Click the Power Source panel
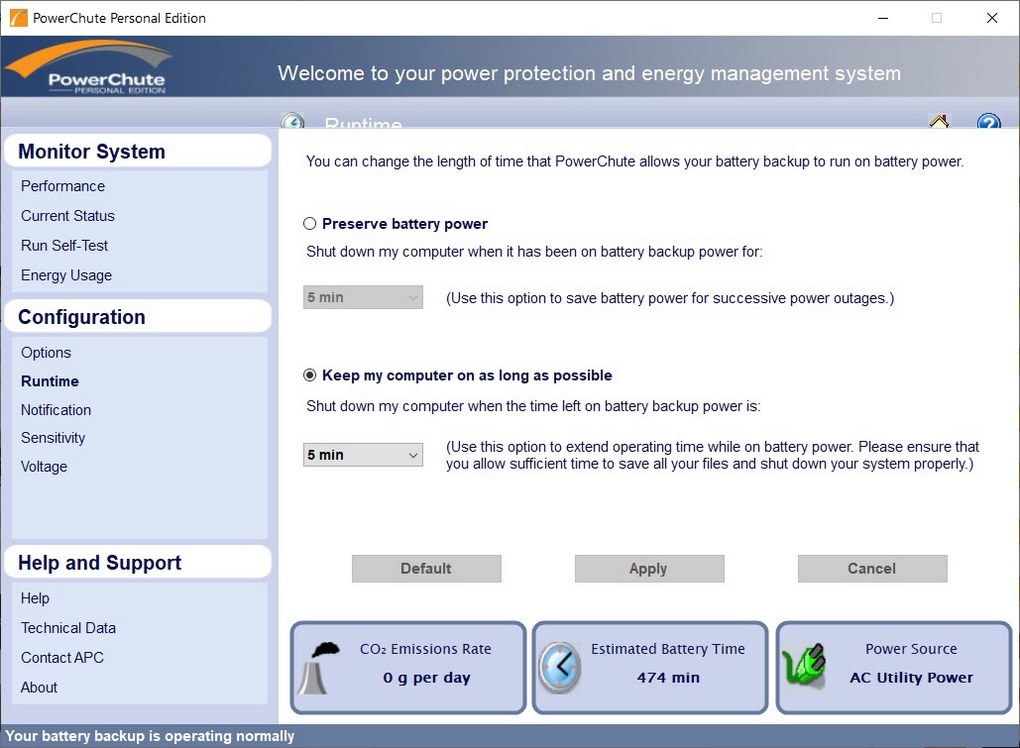Screen dimensions: 1020x748 point(894,667)
